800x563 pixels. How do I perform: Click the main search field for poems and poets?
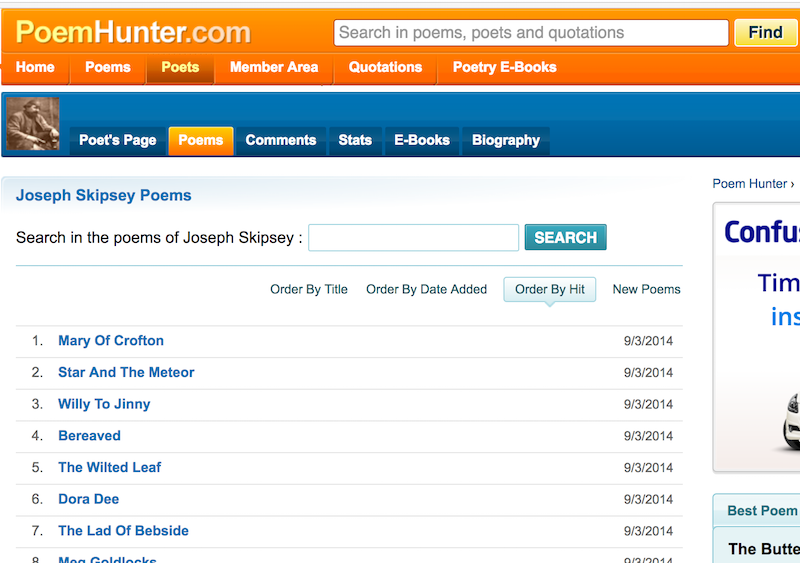click(x=530, y=32)
